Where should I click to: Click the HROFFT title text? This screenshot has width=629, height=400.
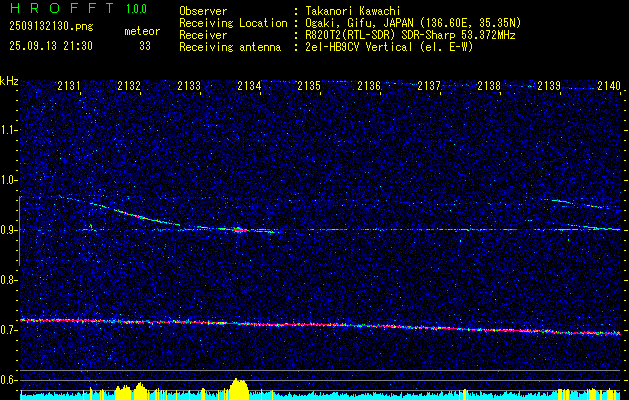pyautogui.click(x=62, y=8)
